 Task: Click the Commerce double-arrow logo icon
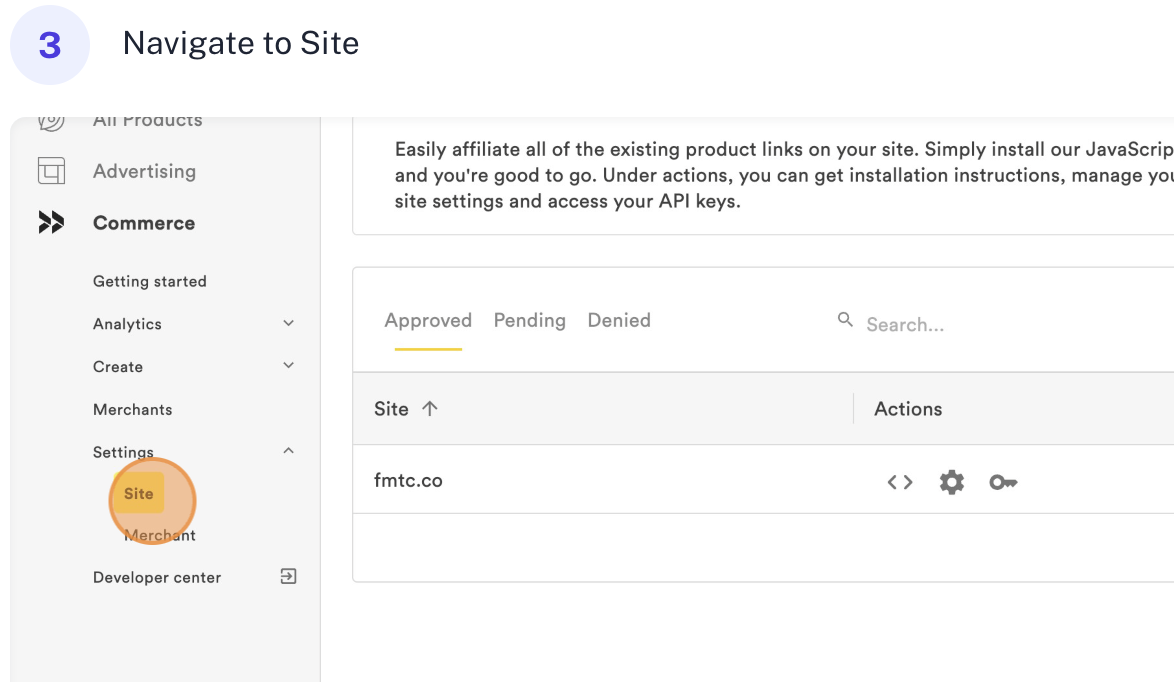pyautogui.click(x=51, y=223)
